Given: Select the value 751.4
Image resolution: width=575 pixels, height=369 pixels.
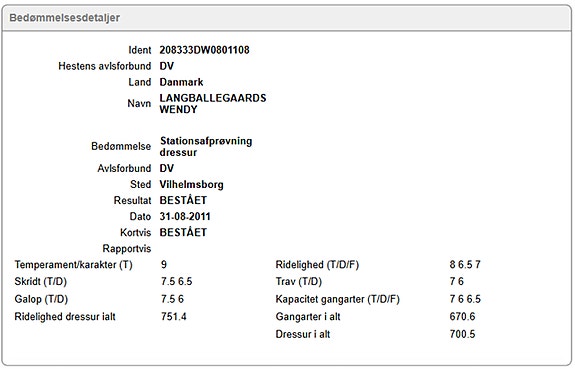Looking at the screenshot, I should (173, 316).
